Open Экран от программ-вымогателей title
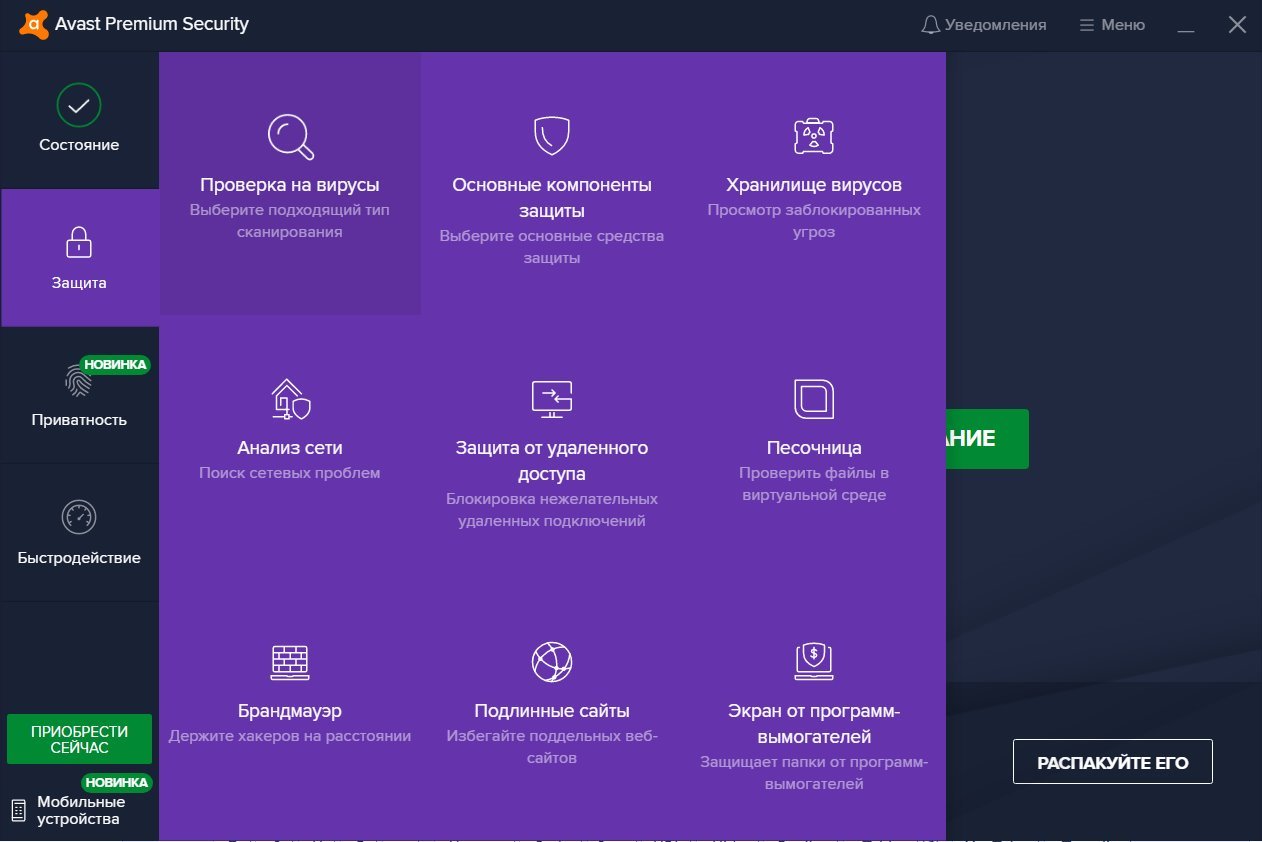The width and height of the screenshot is (1262, 842). [x=814, y=724]
